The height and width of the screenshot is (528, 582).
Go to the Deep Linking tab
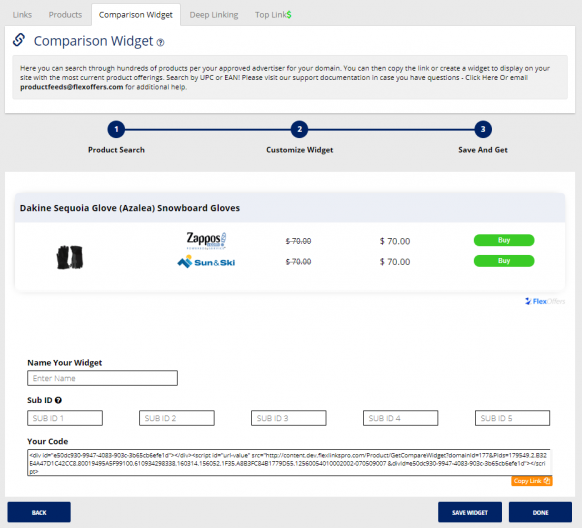click(214, 15)
